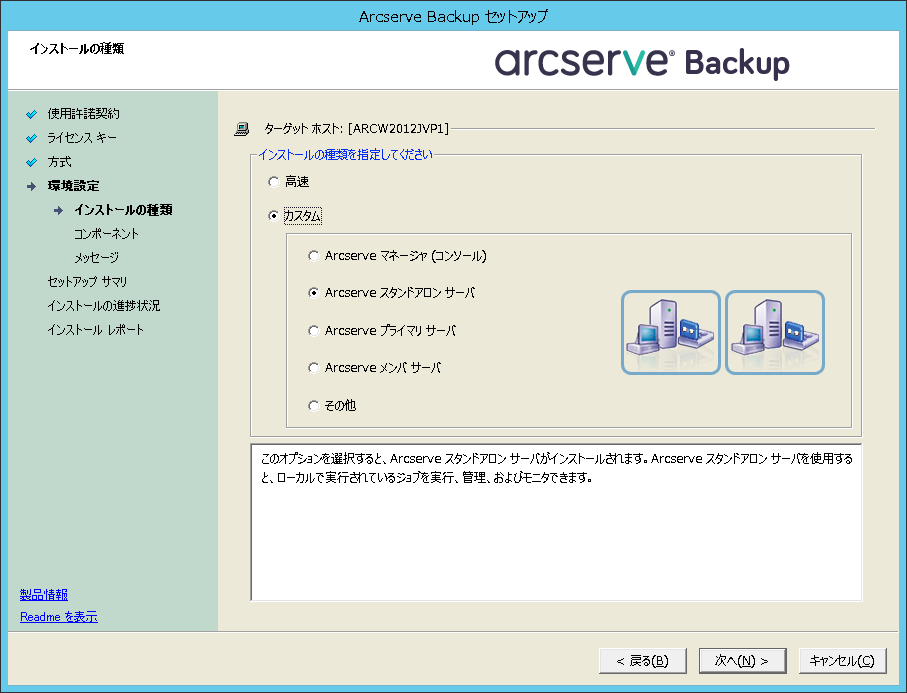This screenshot has height=693, width=907.
Task: Click checkmark icon beside ライセンス キー
Action: pyautogui.click(x=32, y=138)
